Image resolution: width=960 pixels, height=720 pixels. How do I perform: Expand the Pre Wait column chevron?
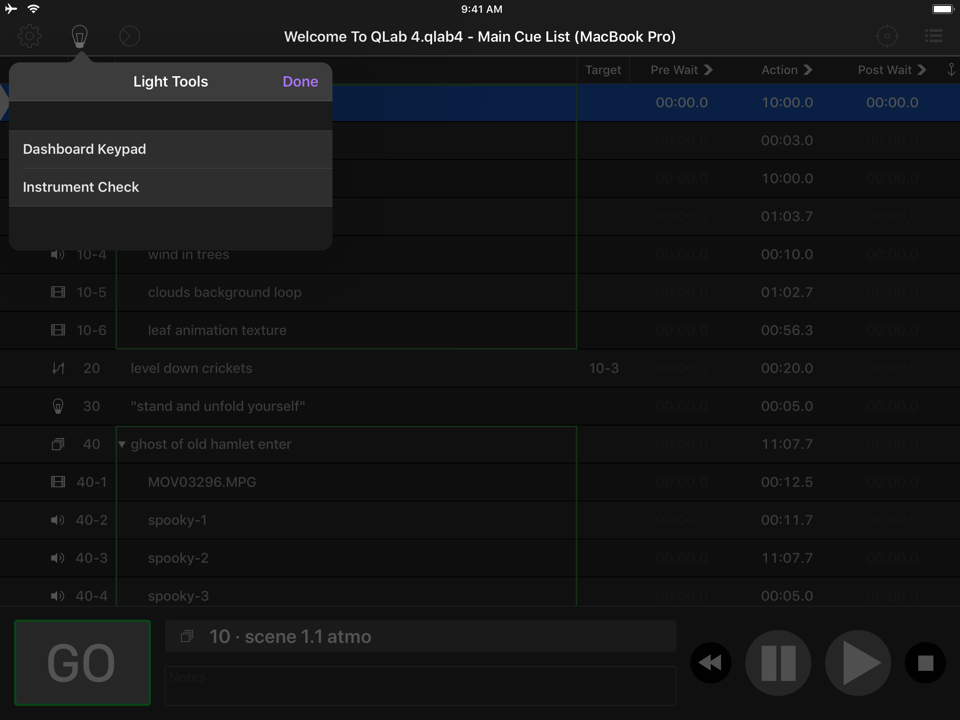click(708, 70)
